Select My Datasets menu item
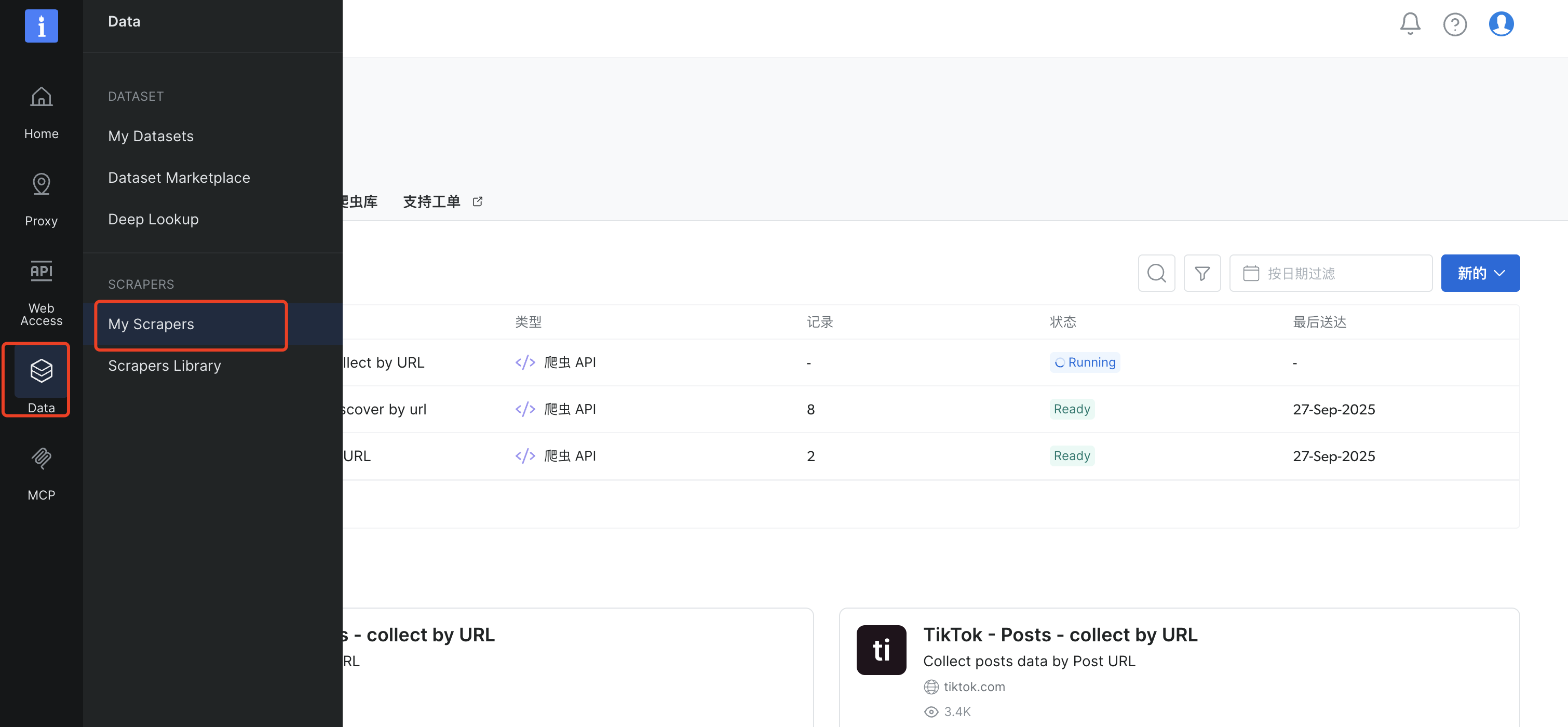 (151, 136)
